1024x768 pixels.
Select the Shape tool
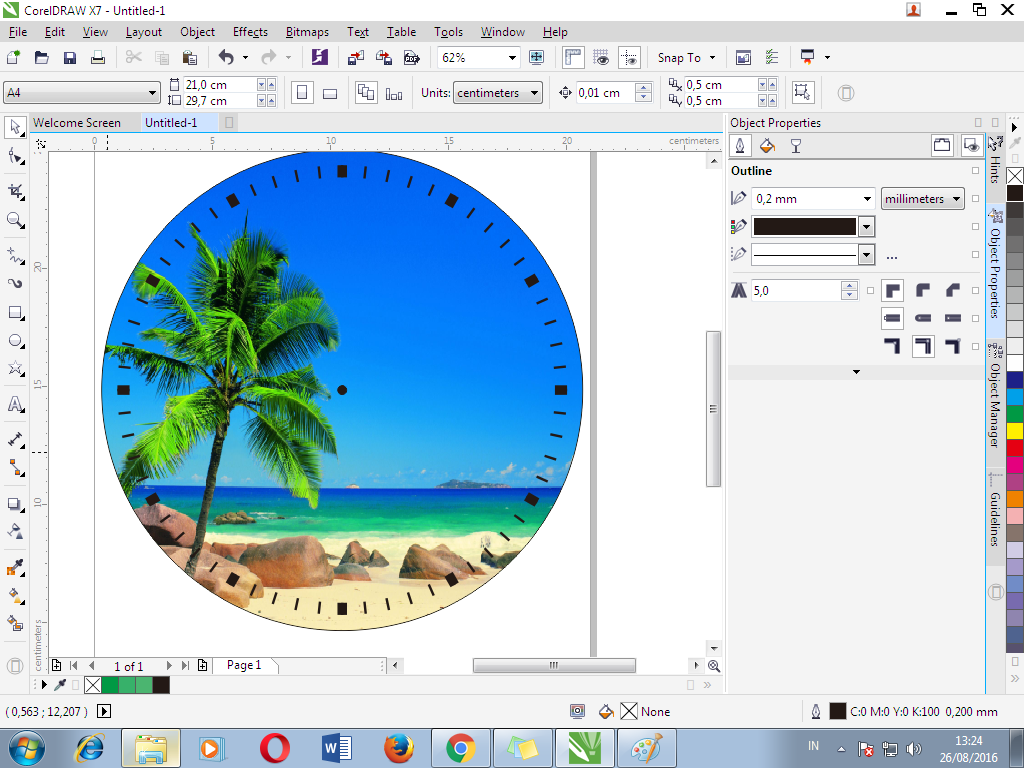tap(14, 156)
